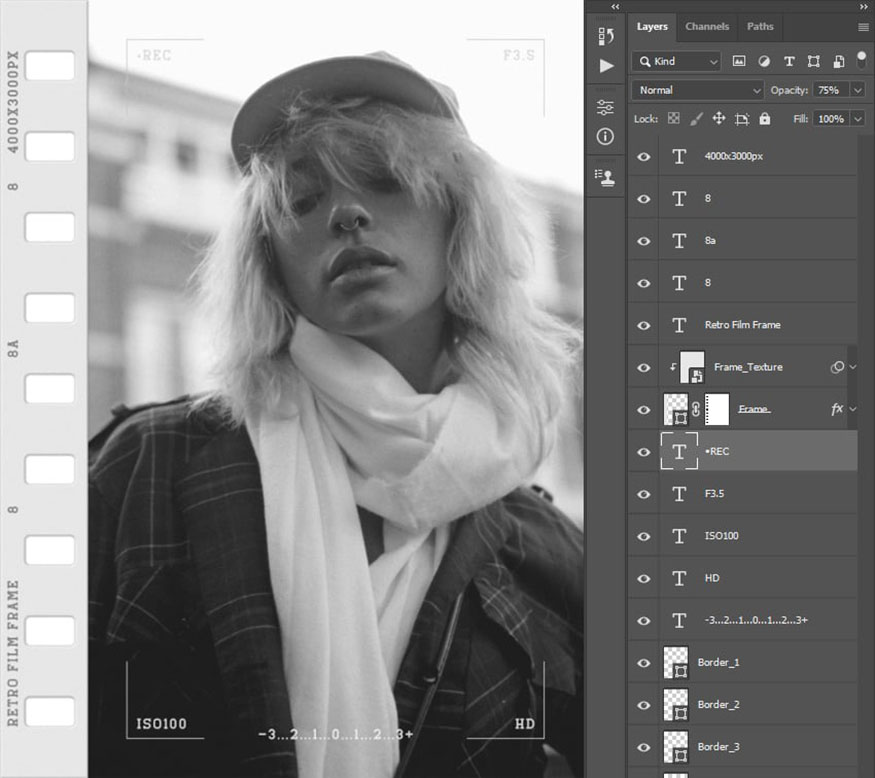875x778 pixels.
Task: Open the Properties sliders panel icon
Action: click(605, 107)
